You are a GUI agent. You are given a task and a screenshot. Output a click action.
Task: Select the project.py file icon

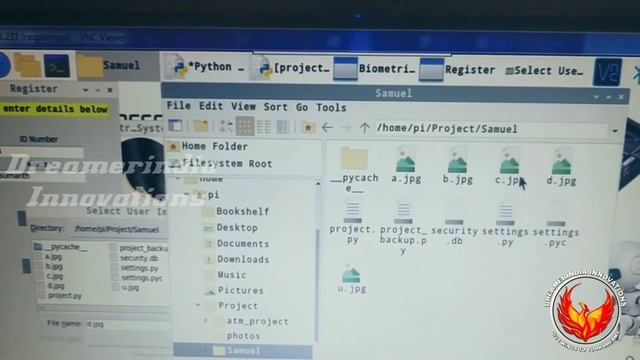click(x=353, y=223)
